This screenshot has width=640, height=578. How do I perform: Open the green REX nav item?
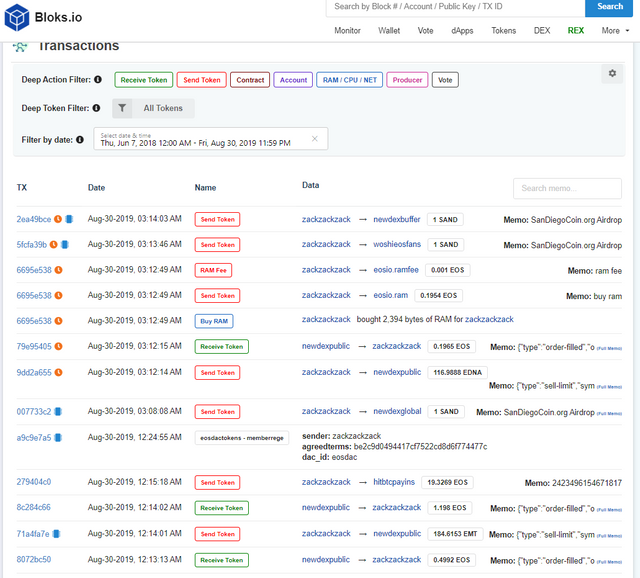[x=576, y=31]
